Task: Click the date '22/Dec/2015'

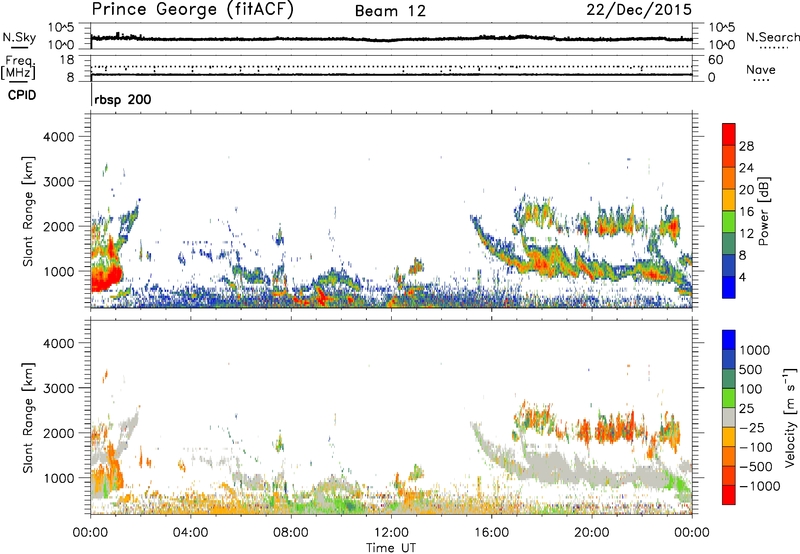Action: 639,9
